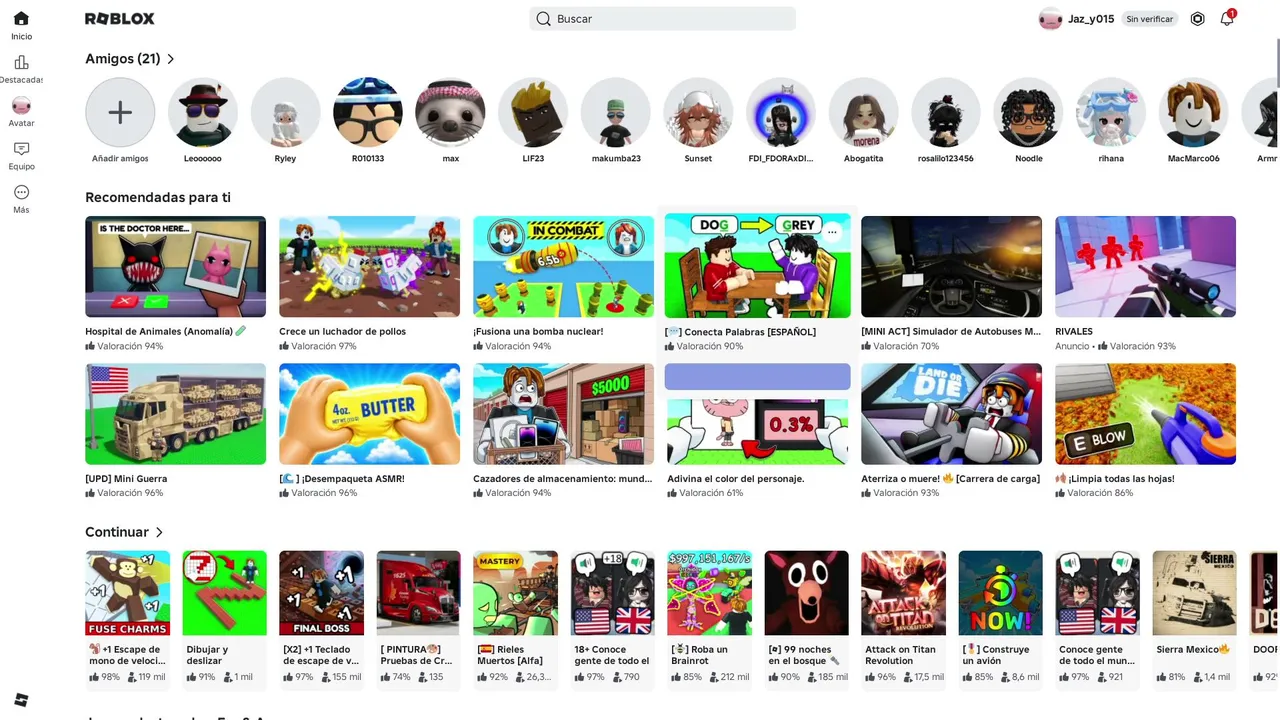1280x720 pixels.
Task: Open Jaz_y015 profile avatar in the header
Action: (x=1050, y=19)
